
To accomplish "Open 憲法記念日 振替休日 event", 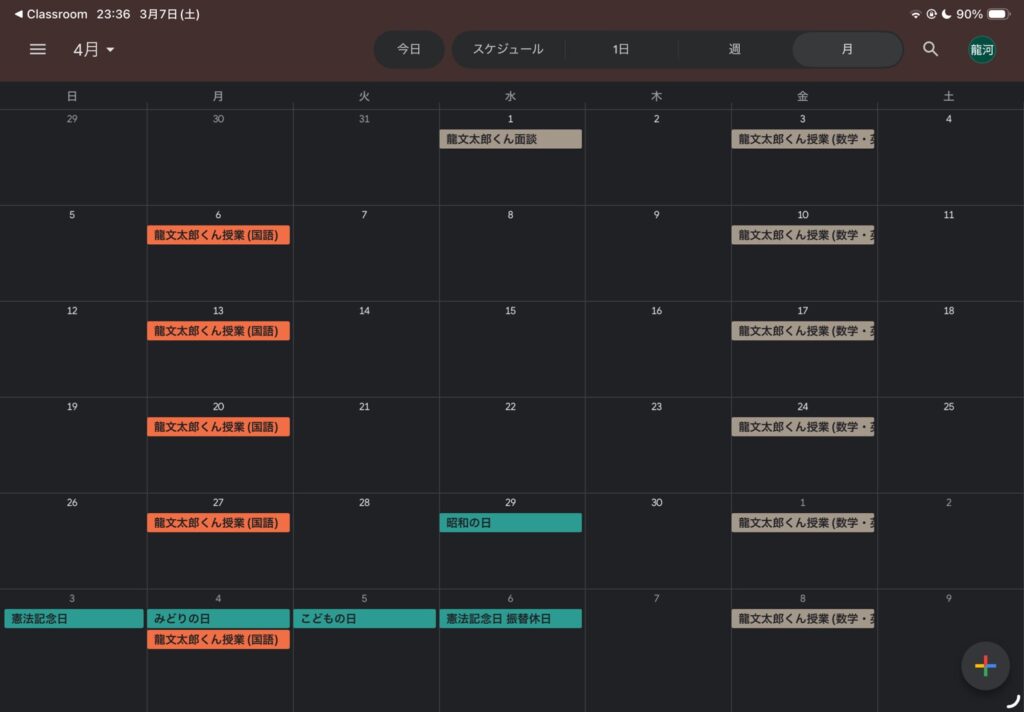I will (x=510, y=619).
